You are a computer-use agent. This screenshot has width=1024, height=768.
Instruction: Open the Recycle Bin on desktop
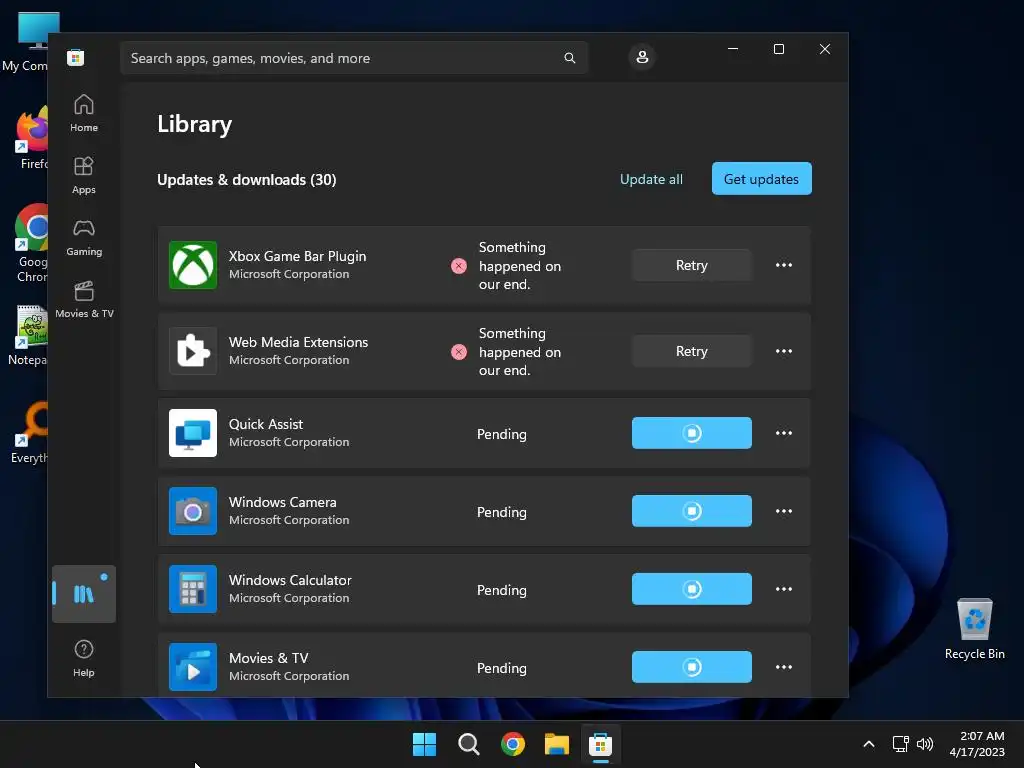[x=974, y=629]
